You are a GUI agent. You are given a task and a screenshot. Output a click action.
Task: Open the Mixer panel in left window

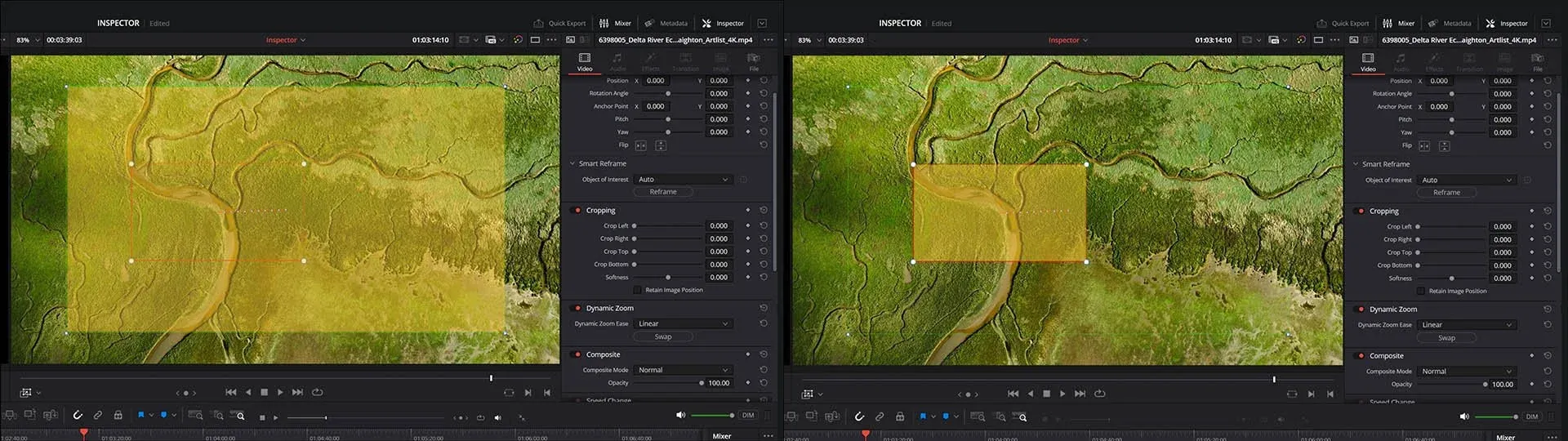[615, 23]
